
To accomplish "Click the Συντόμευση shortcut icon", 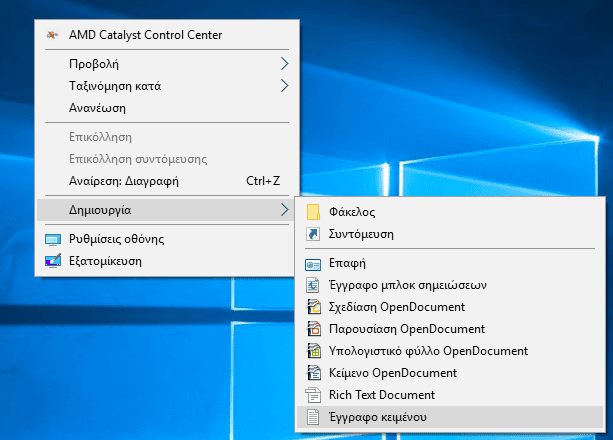I will tap(313, 234).
